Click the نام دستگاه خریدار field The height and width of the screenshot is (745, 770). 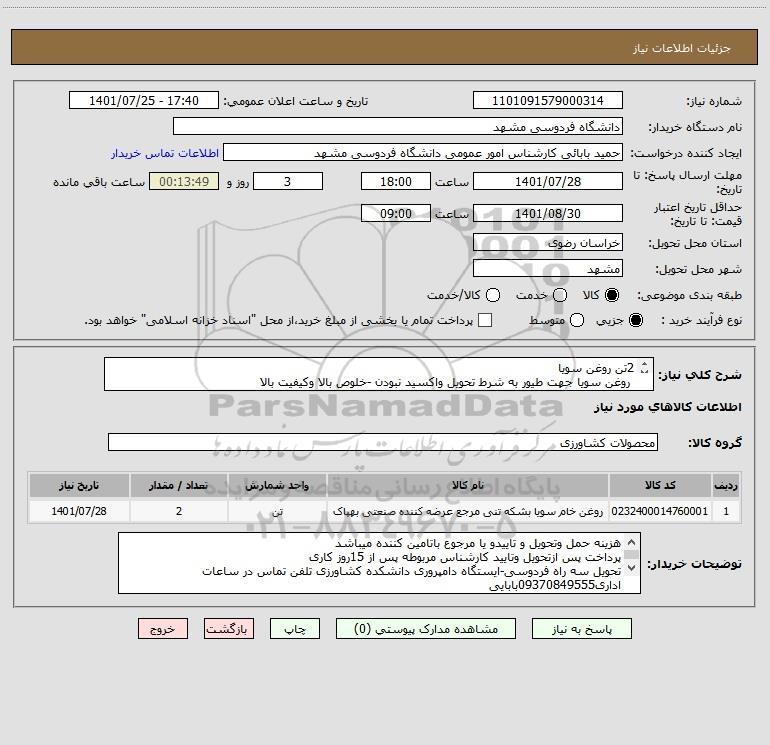pyautogui.click(x=398, y=126)
